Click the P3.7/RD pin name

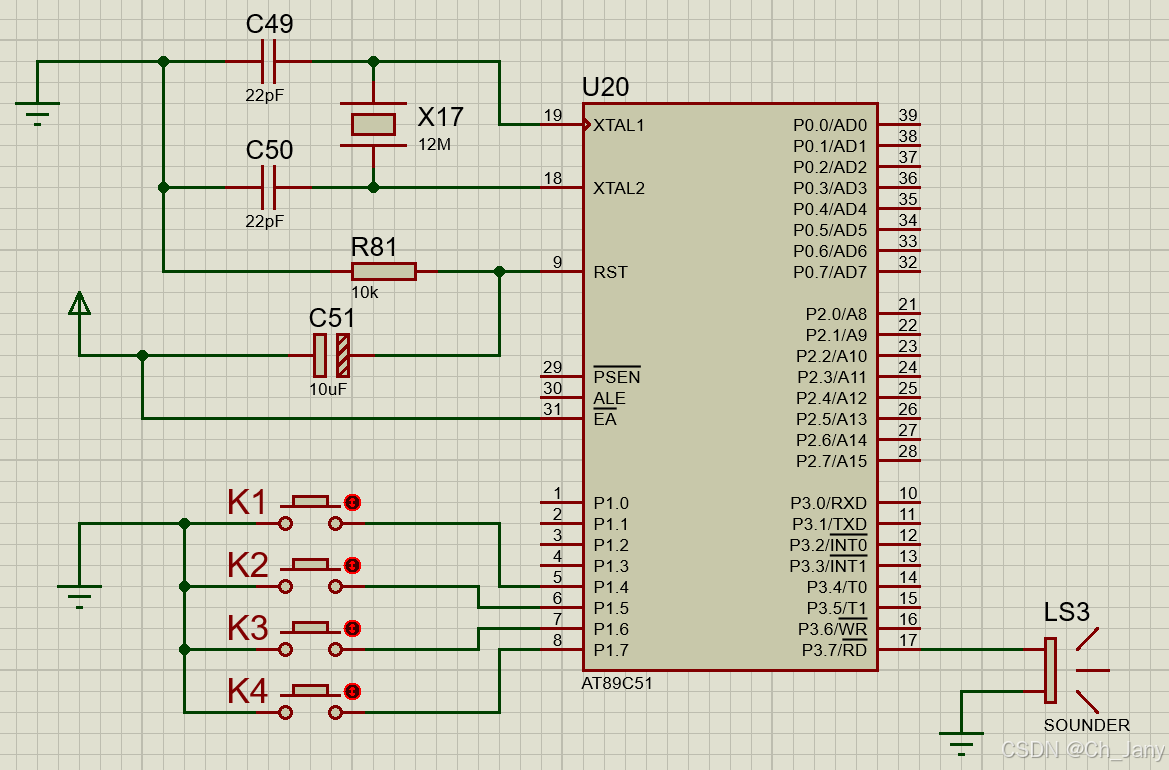(x=835, y=650)
